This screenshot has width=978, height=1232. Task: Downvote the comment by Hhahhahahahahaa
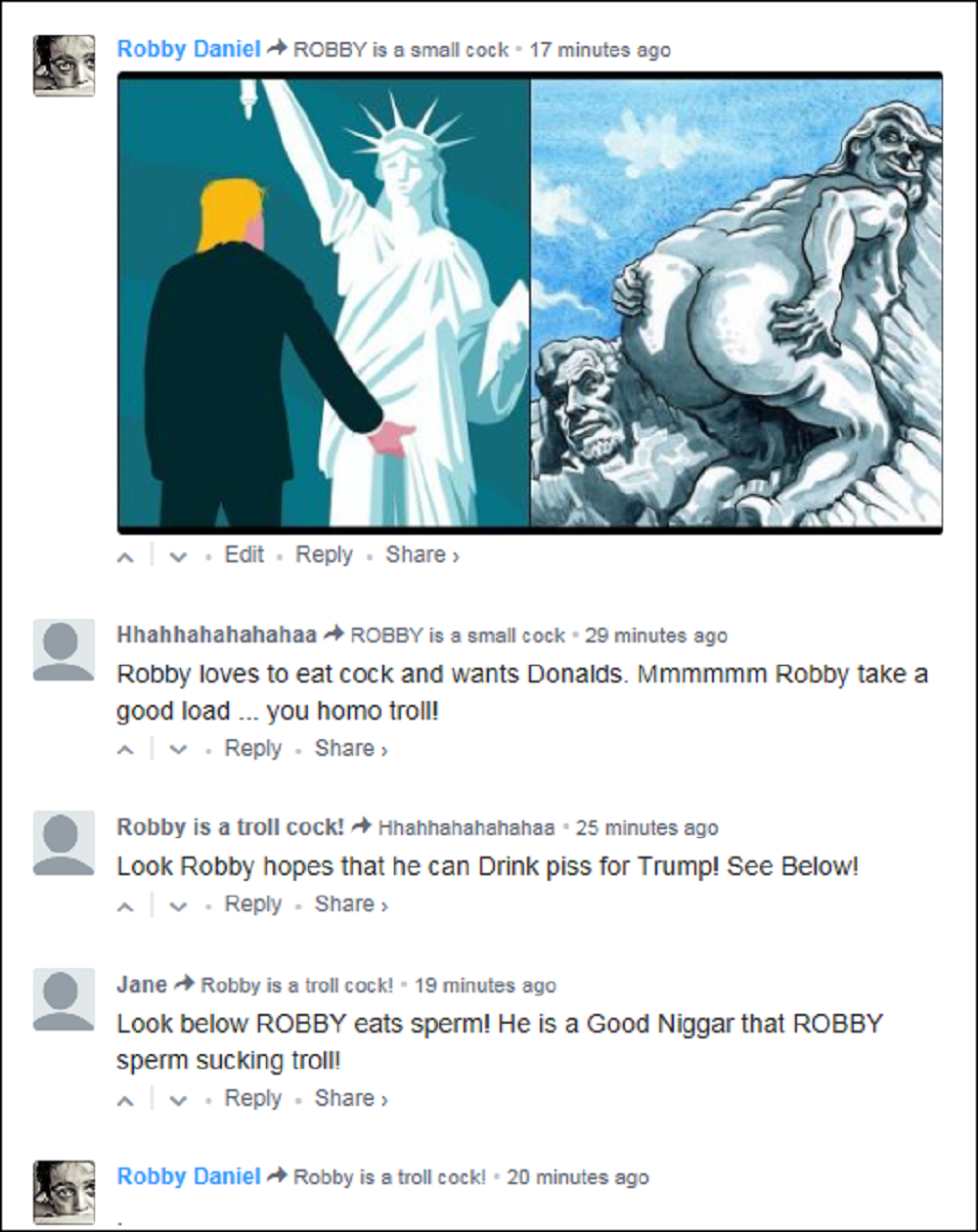176,750
